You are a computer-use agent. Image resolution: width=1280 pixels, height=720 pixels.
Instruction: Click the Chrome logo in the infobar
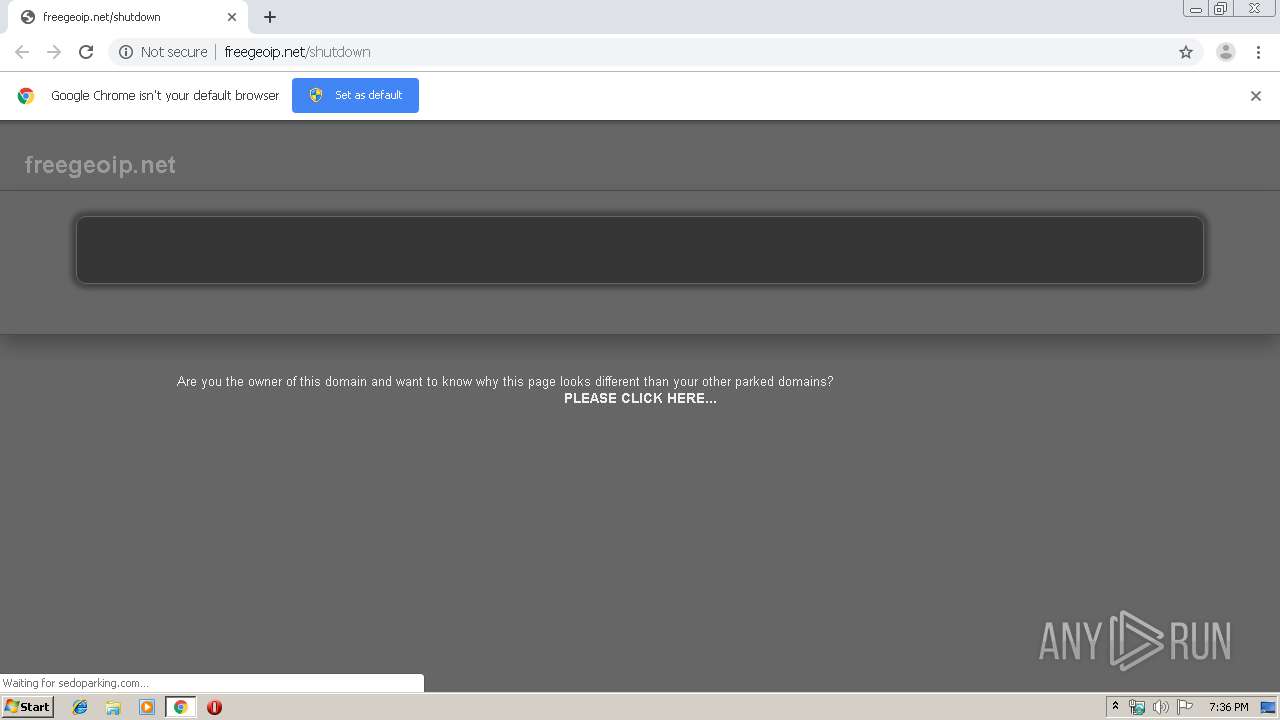click(26, 96)
